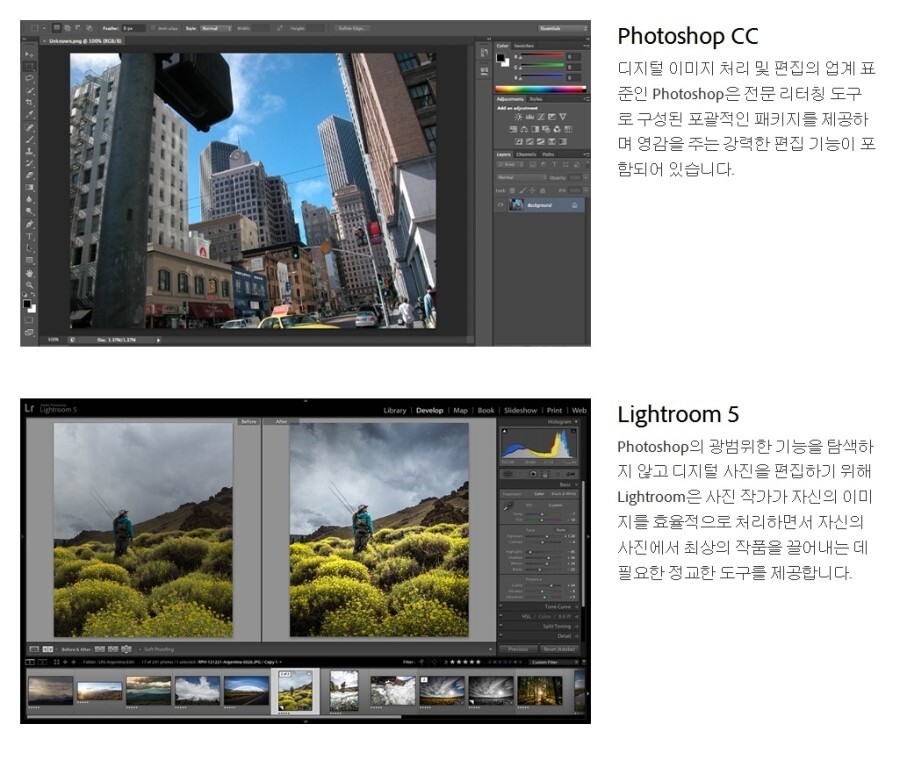The image size is (900, 767).
Task: Open the Essentials workspace dropdown in Photoshop
Action: (x=562, y=28)
